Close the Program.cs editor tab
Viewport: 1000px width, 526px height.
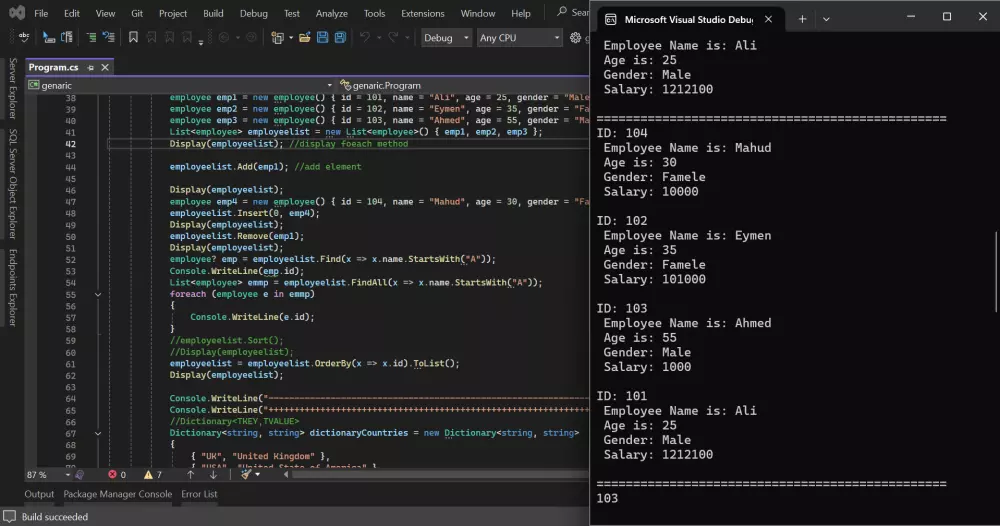click(105, 67)
